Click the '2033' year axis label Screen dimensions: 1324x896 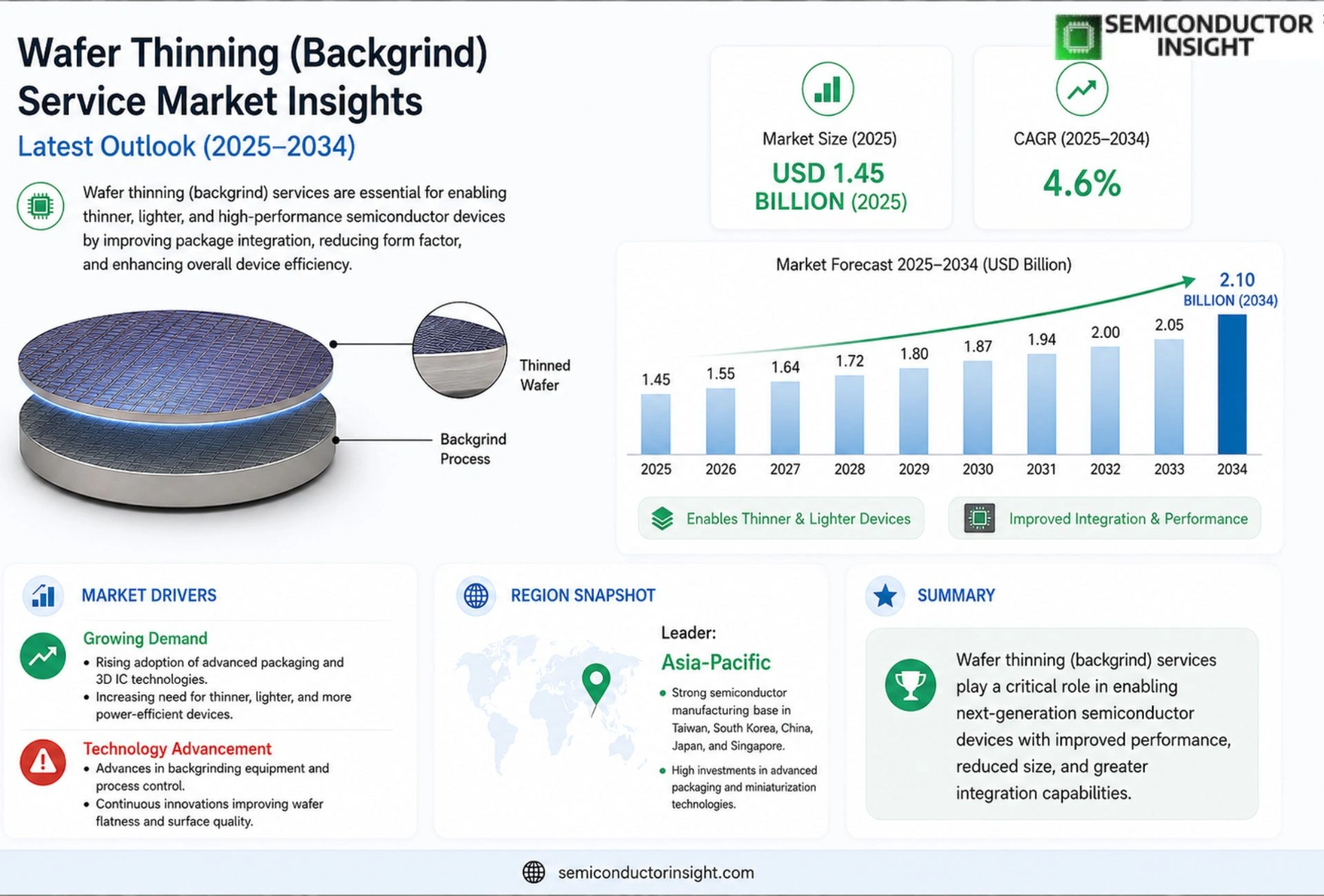pyautogui.click(x=1169, y=469)
